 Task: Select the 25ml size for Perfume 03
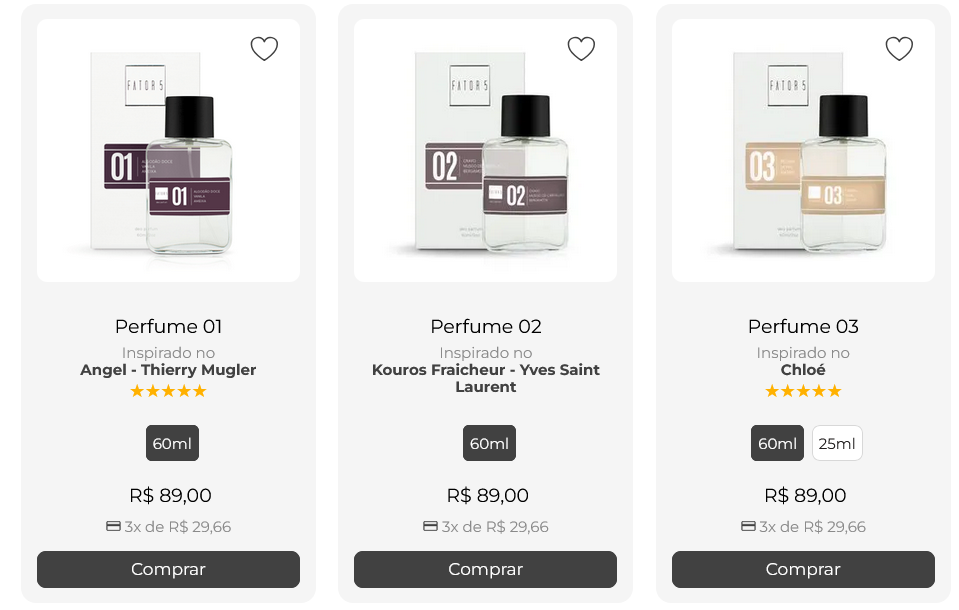(x=837, y=443)
